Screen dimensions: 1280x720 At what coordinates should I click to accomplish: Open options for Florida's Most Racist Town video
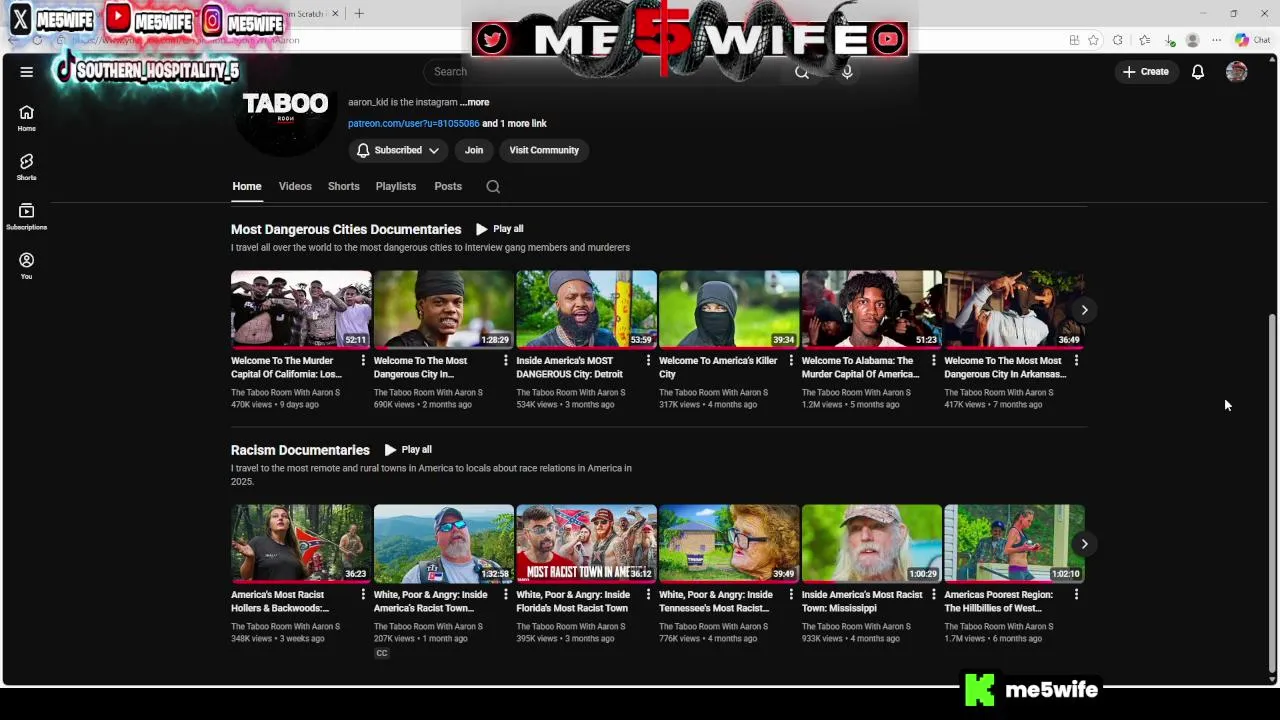point(648,595)
